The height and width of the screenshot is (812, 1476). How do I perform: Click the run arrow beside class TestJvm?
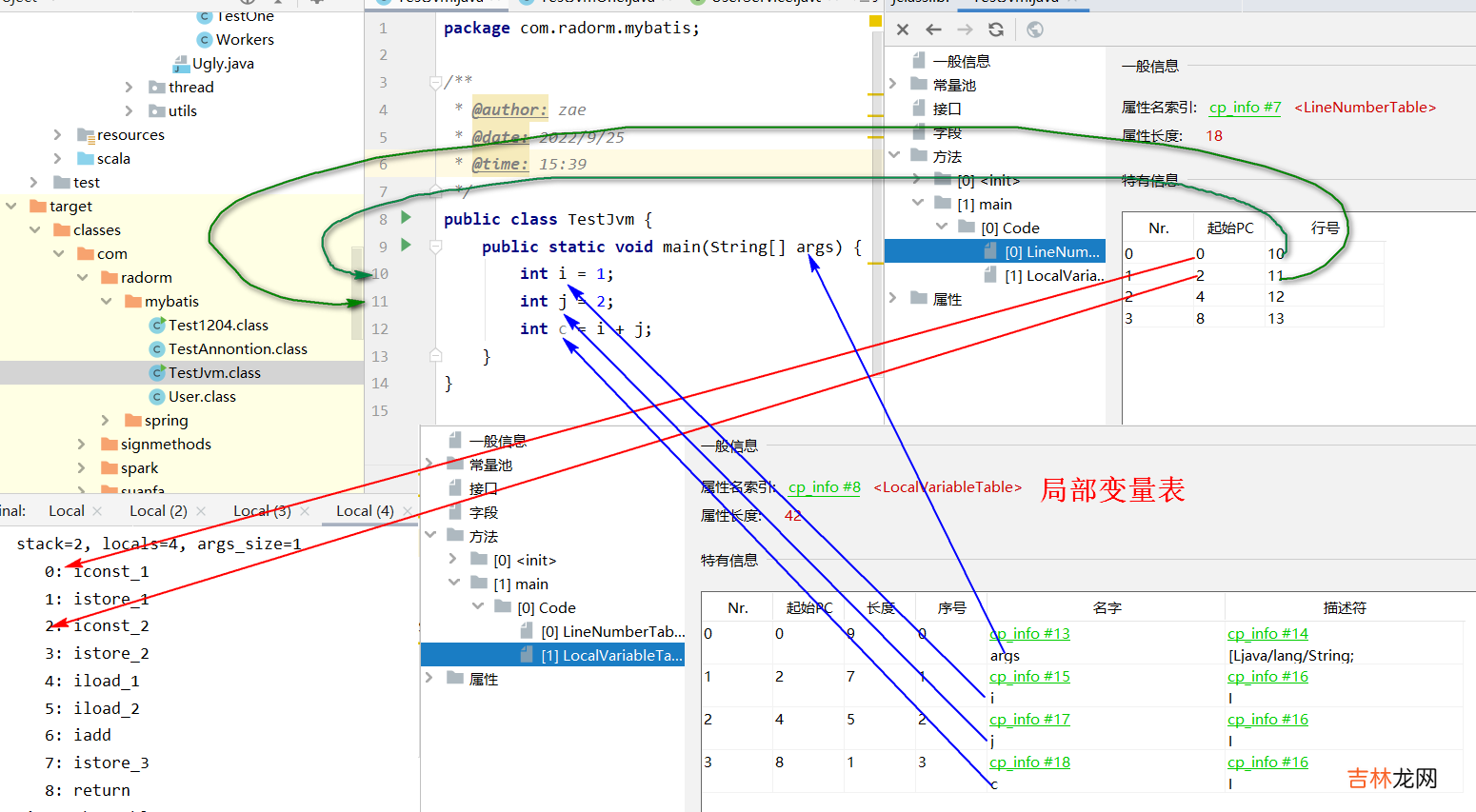407,217
